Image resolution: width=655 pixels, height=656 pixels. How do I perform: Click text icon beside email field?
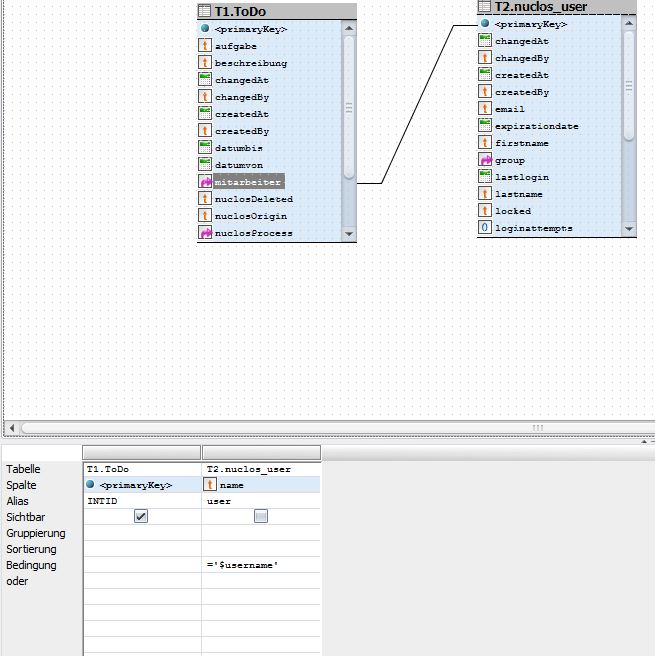tap(485, 108)
